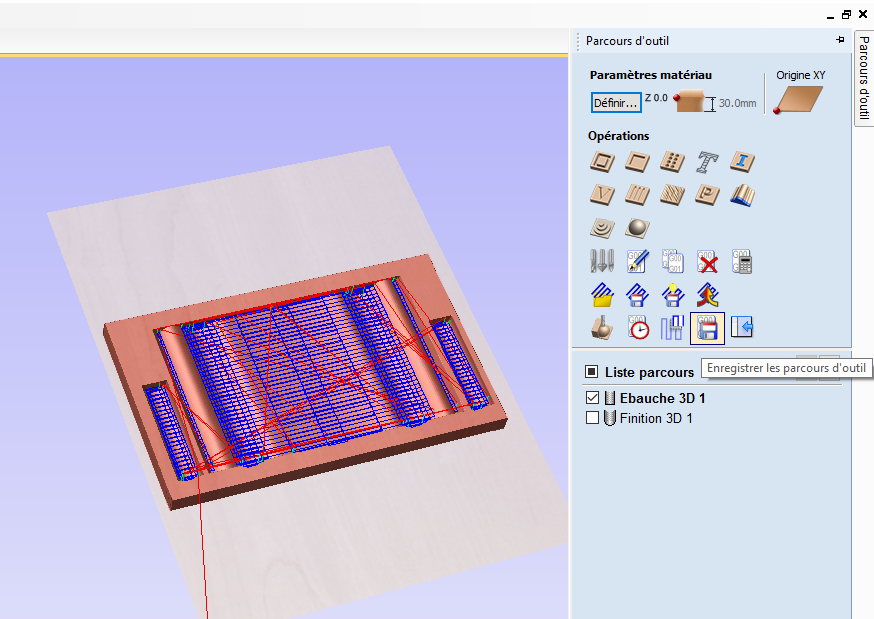Select the V-Carve toolpath icon
The width and height of the screenshot is (874, 619).
(602, 195)
